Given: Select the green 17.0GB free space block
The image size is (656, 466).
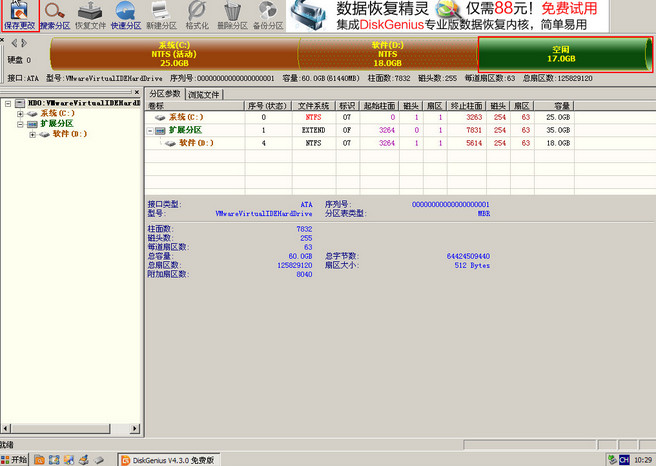Looking at the screenshot, I should pyautogui.click(x=564, y=54).
